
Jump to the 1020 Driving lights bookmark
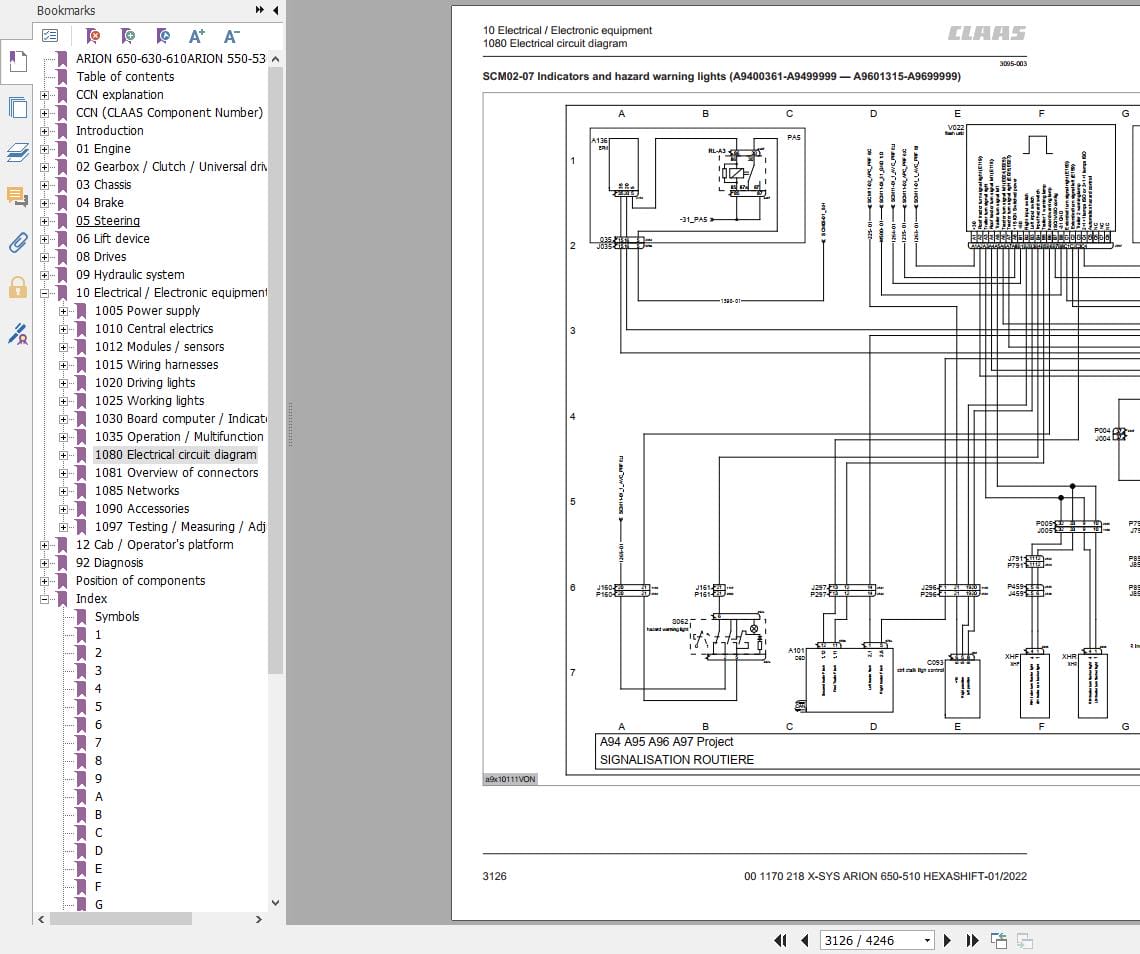145,382
